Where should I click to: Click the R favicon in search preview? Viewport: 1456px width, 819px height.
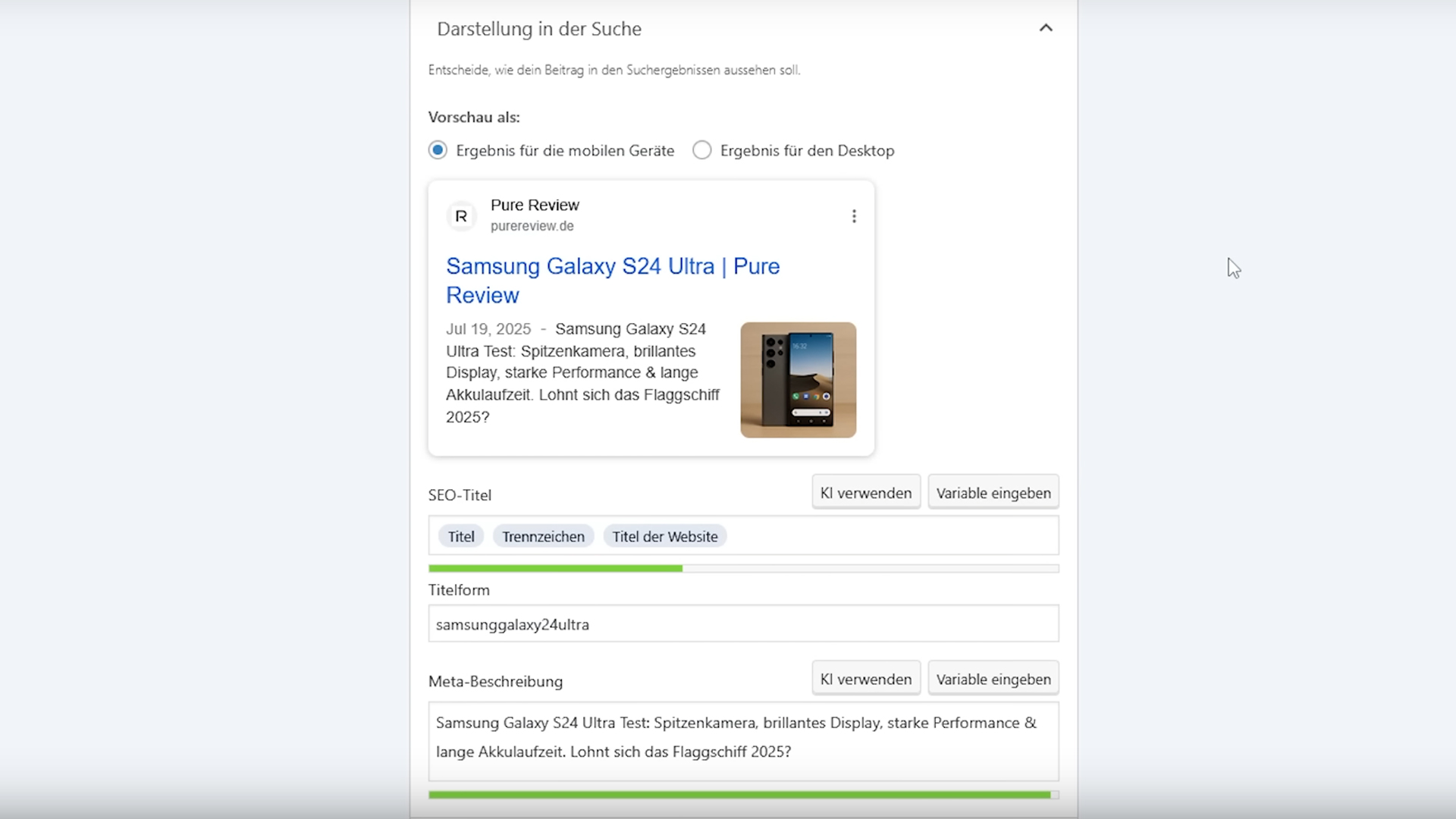point(461,216)
